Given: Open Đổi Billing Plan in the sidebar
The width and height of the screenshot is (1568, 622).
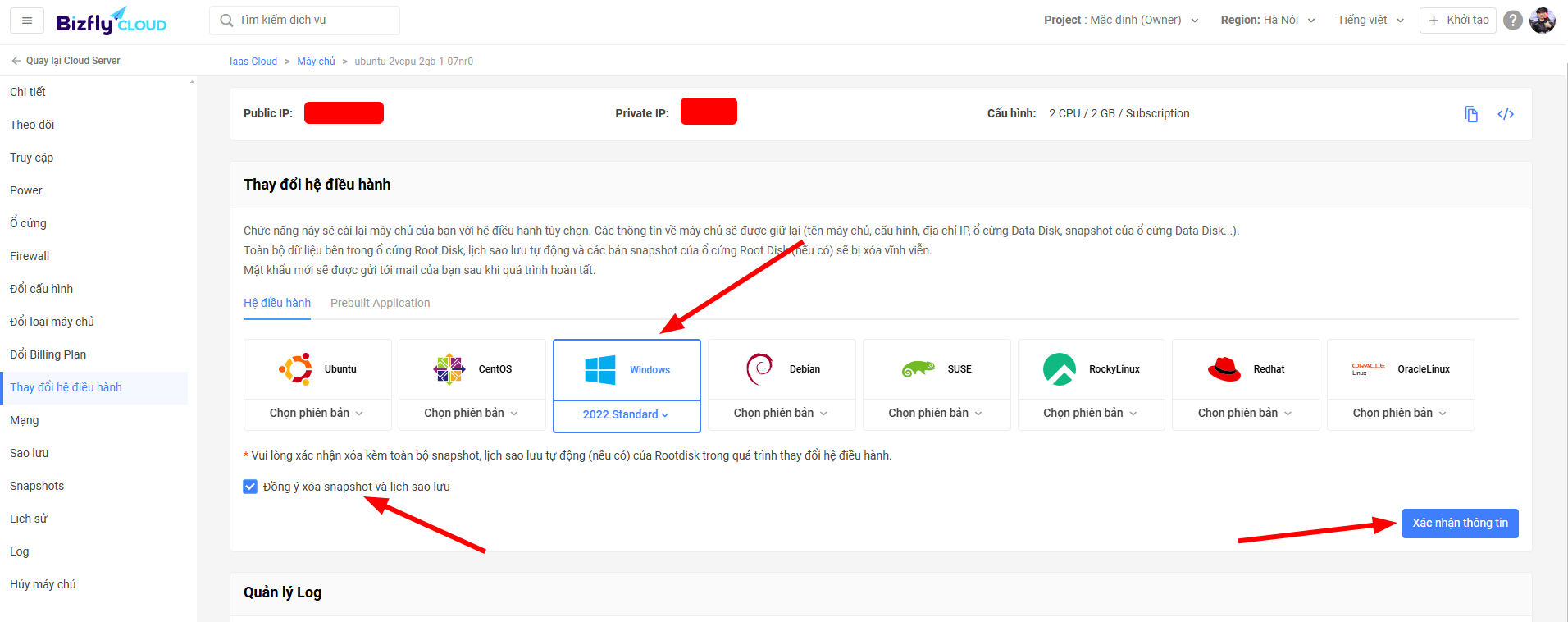Looking at the screenshot, I should tap(94, 354).
